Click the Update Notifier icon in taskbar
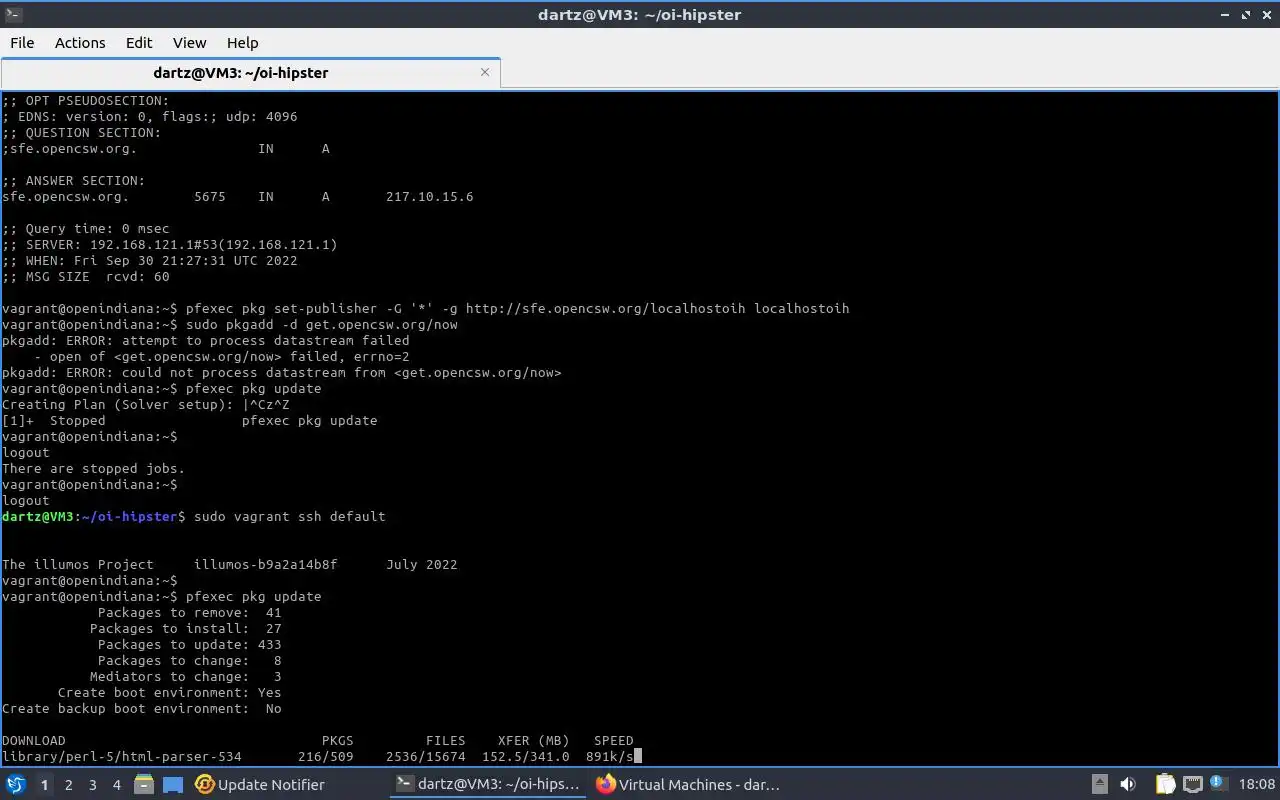This screenshot has width=1280, height=800. tap(205, 785)
